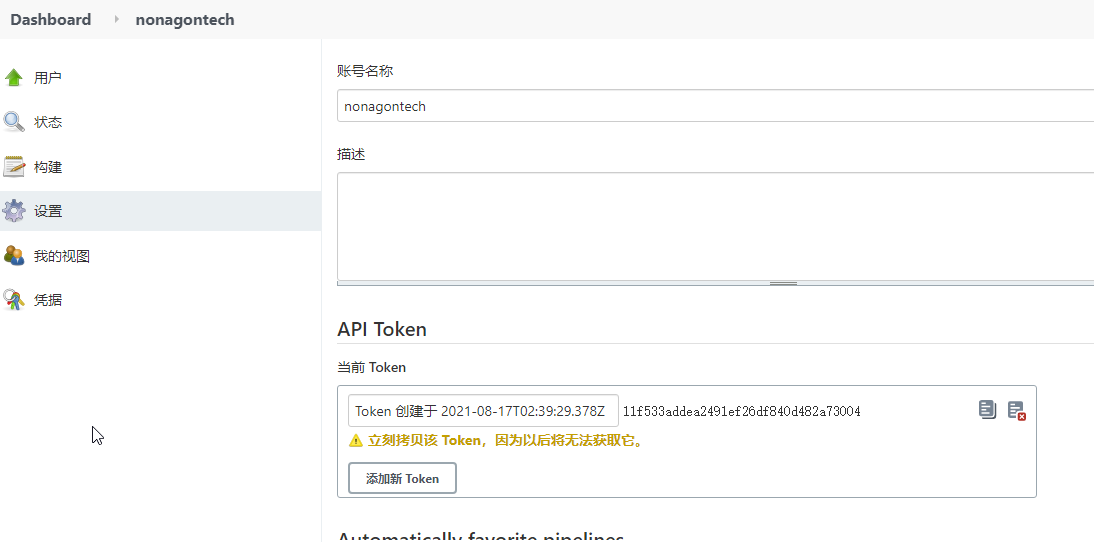Click the notepad 构建 icon
The image size is (1094, 542).
14,167
